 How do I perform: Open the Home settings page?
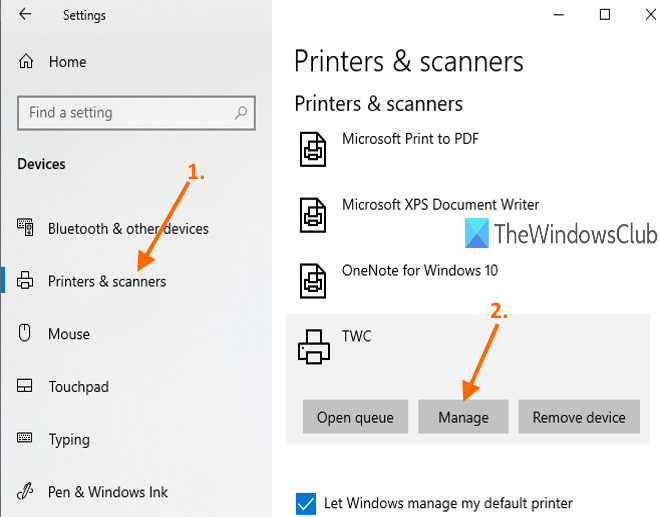tap(68, 62)
